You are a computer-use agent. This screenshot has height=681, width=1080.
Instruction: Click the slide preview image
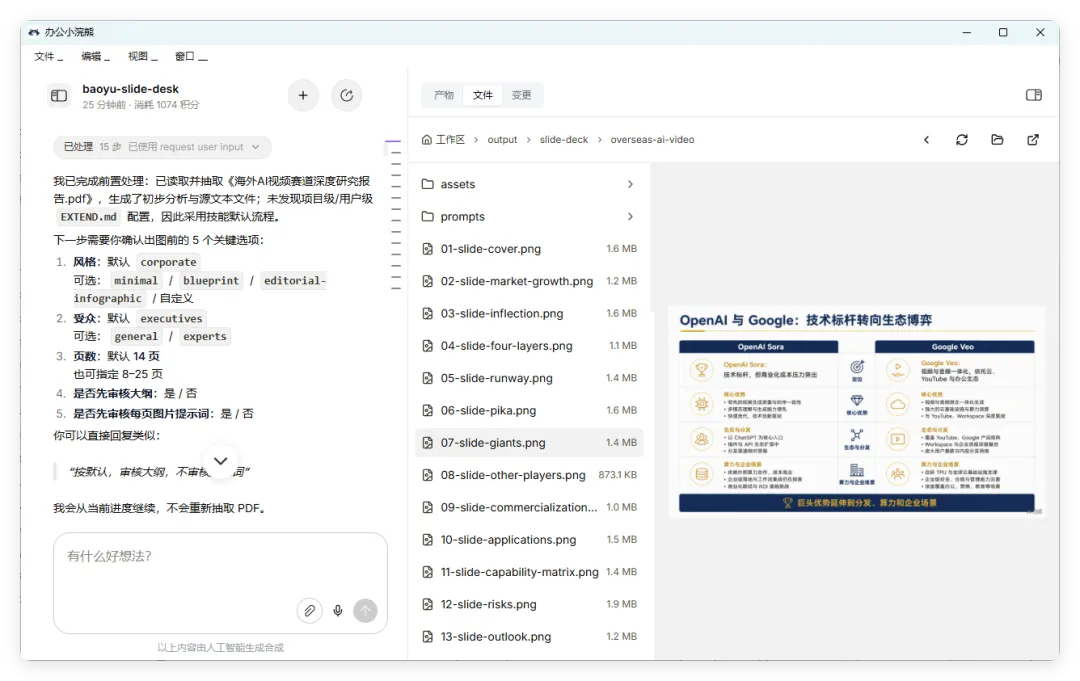tap(856, 412)
